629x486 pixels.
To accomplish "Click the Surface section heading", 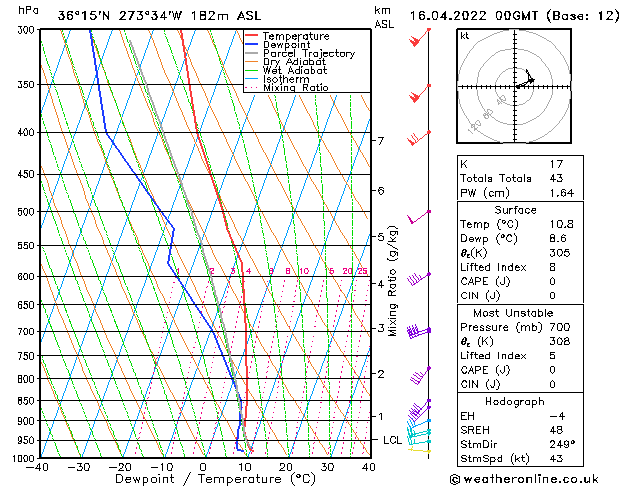I will 515,210.
